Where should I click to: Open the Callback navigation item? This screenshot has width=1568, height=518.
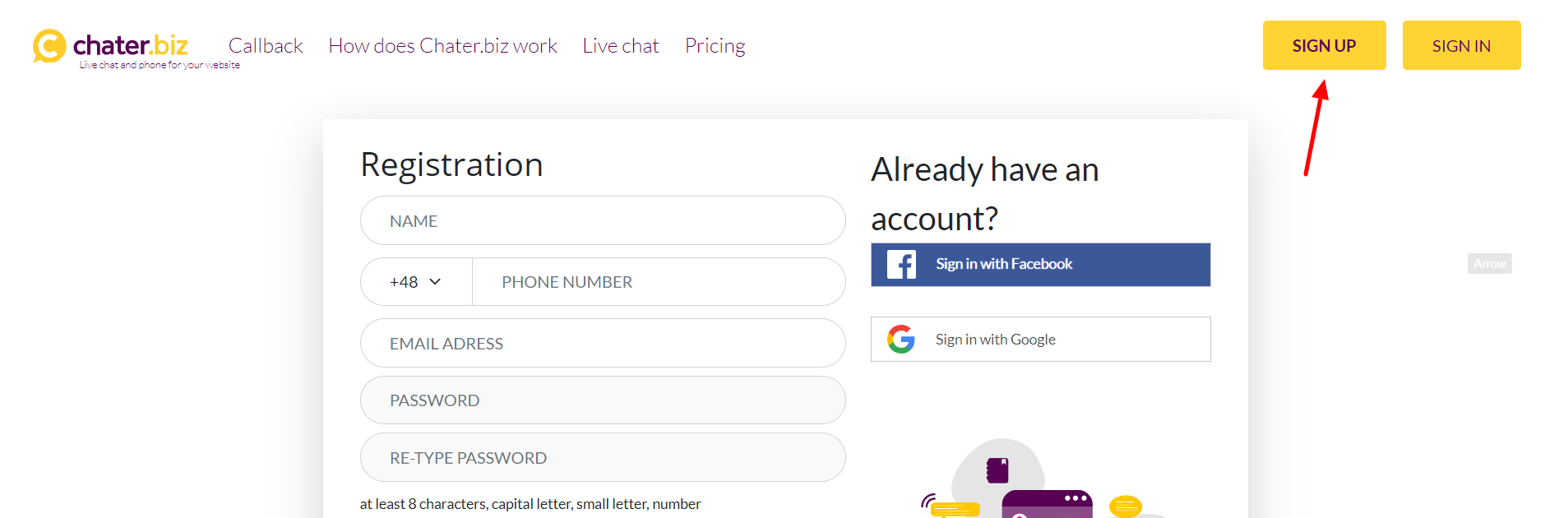point(266,46)
